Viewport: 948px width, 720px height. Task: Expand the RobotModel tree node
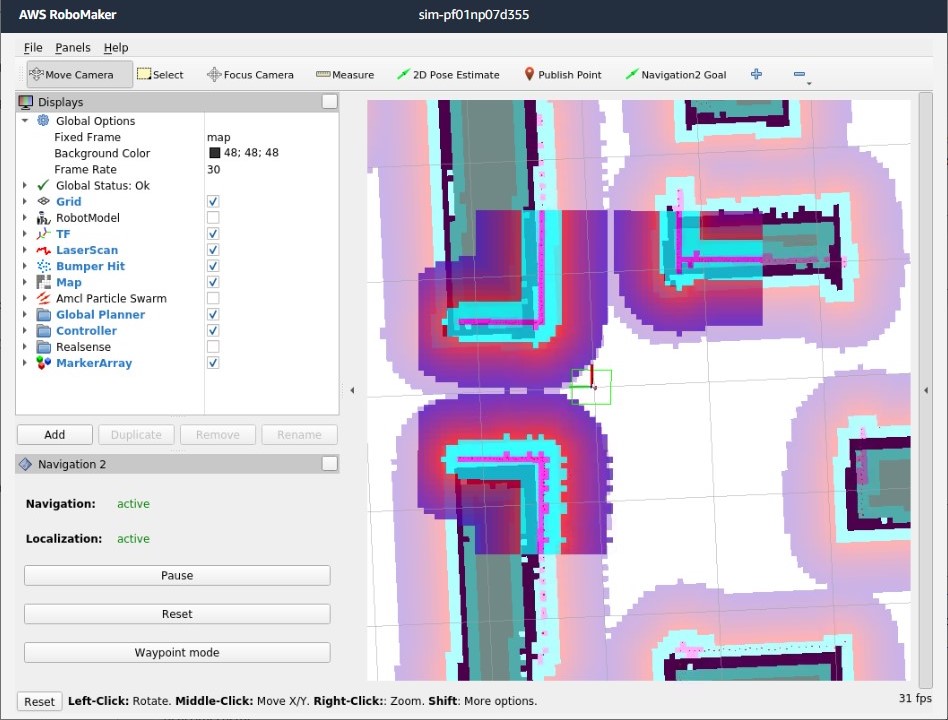click(25, 218)
